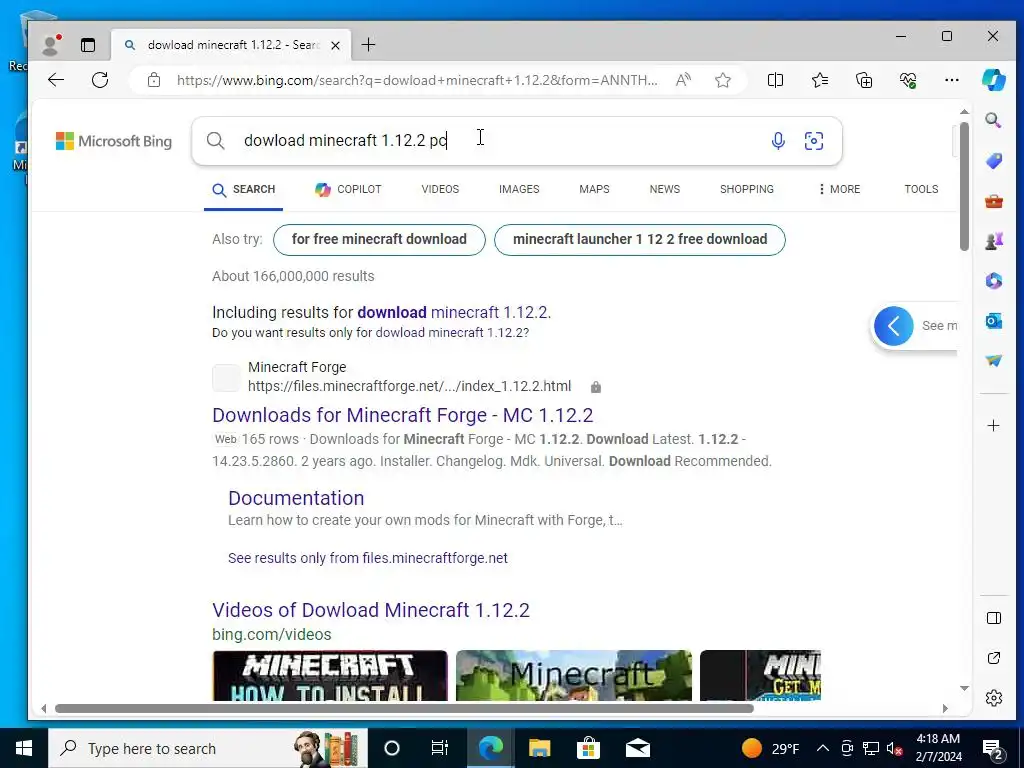
Task: Click the sidebar open-in-new-window icon
Action: coord(993,658)
